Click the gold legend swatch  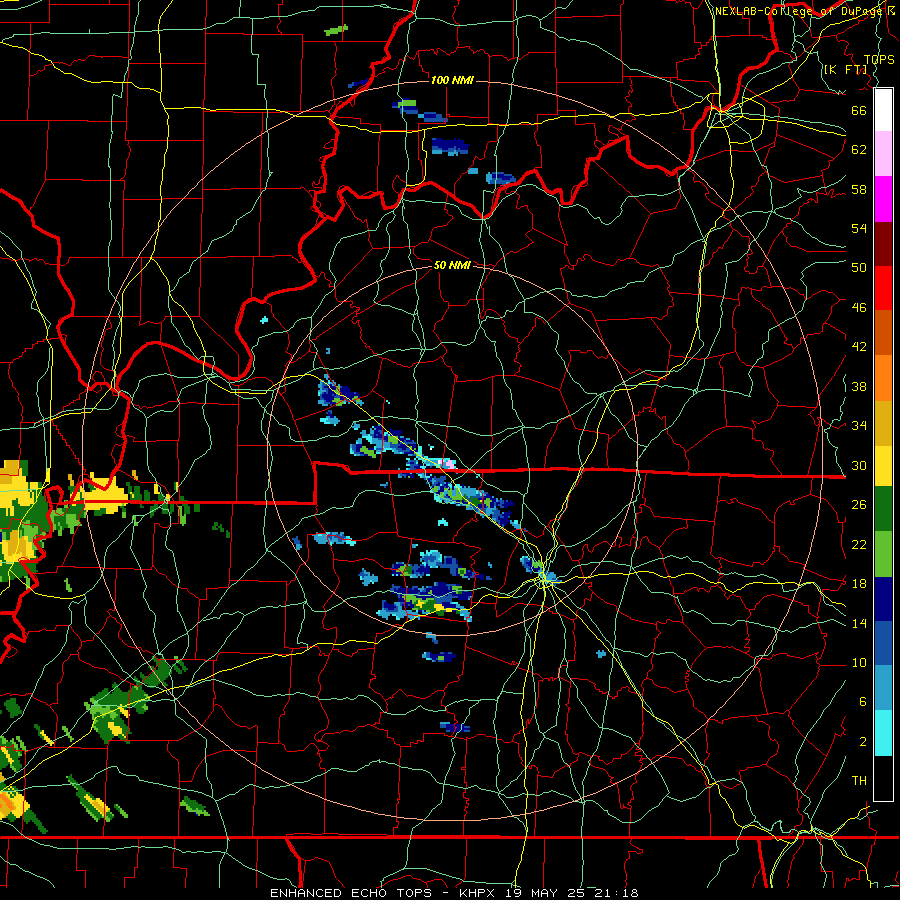pos(883,423)
